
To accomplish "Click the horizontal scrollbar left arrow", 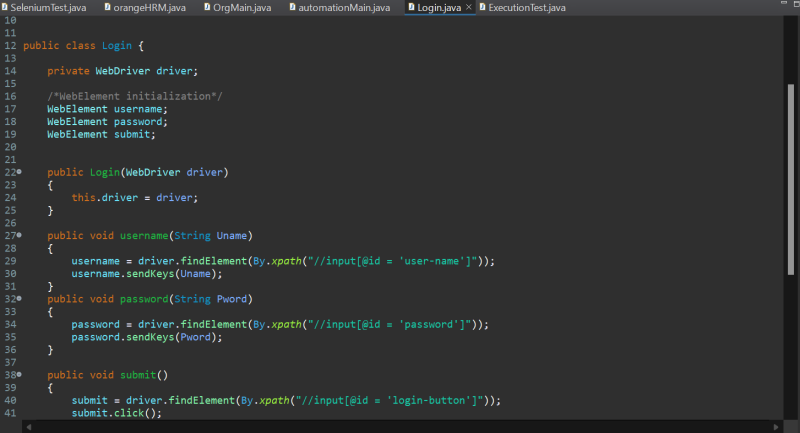I will pyautogui.click(x=29, y=427).
